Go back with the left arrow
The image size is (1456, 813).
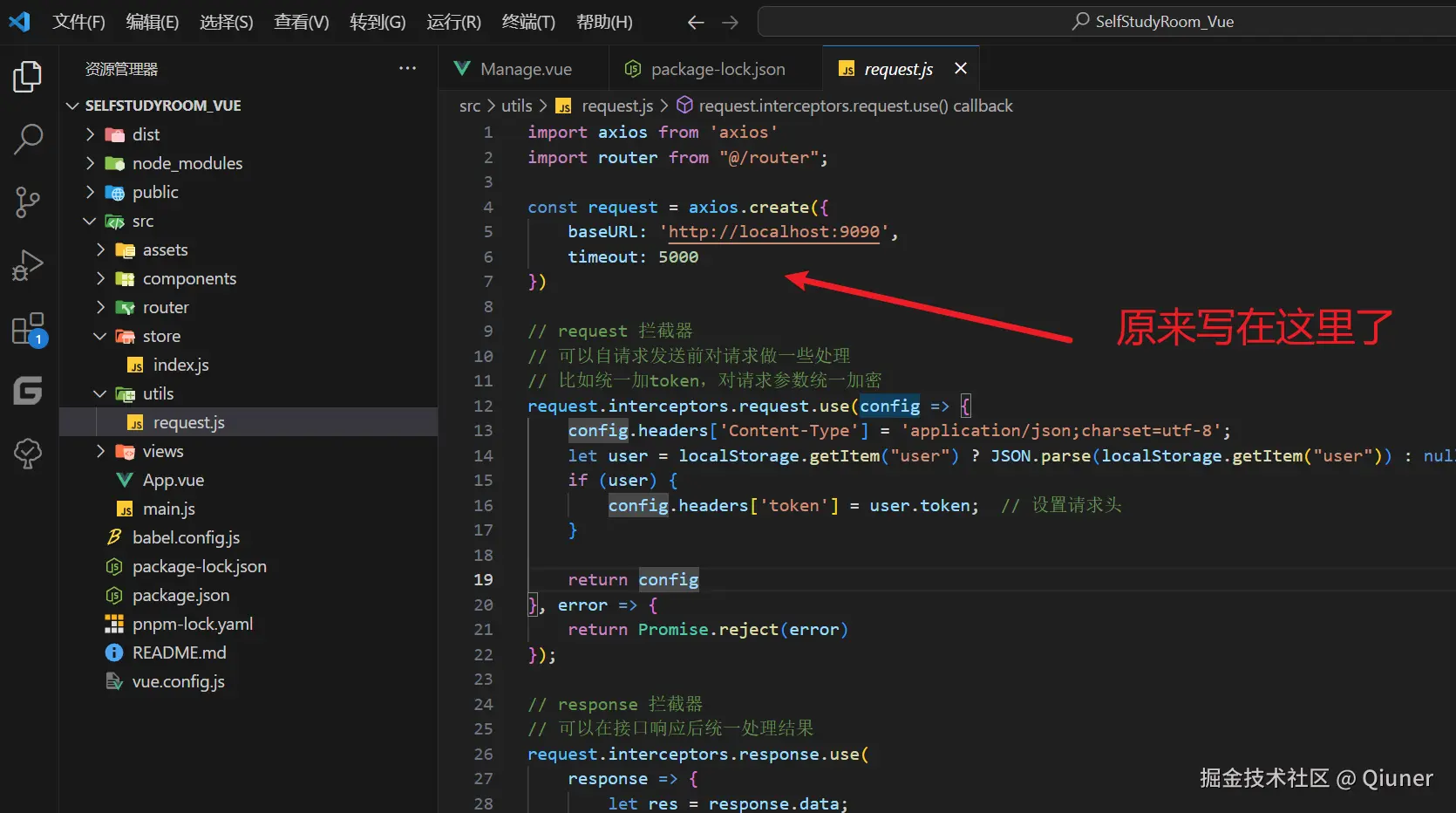pos(695,23)
